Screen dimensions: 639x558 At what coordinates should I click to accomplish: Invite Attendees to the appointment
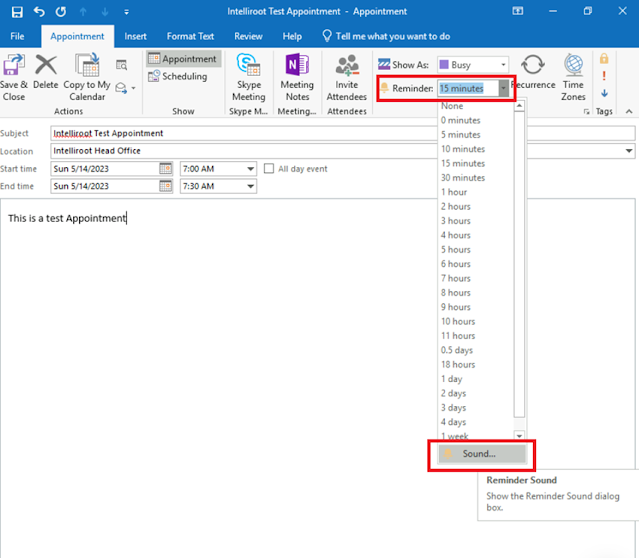[347, 77]
